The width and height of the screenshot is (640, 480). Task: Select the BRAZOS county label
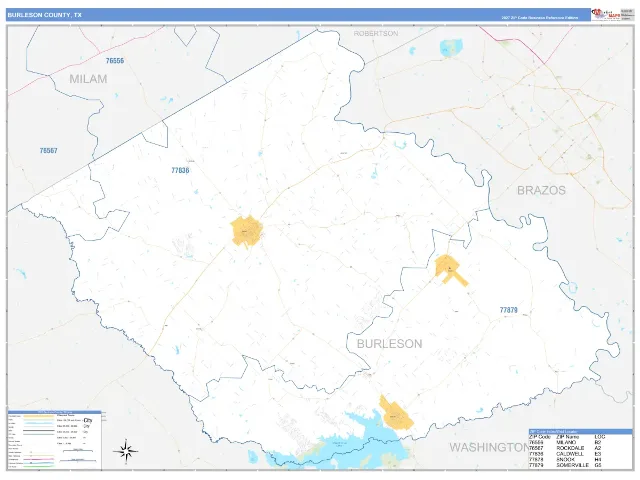(x=541, y=190)
